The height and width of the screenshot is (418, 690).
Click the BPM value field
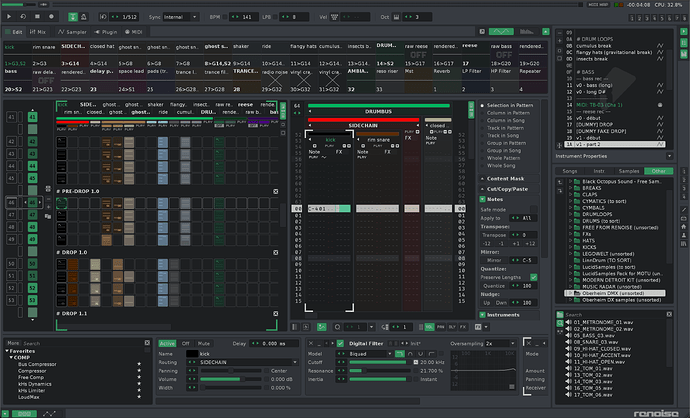(x=245, y=17)
